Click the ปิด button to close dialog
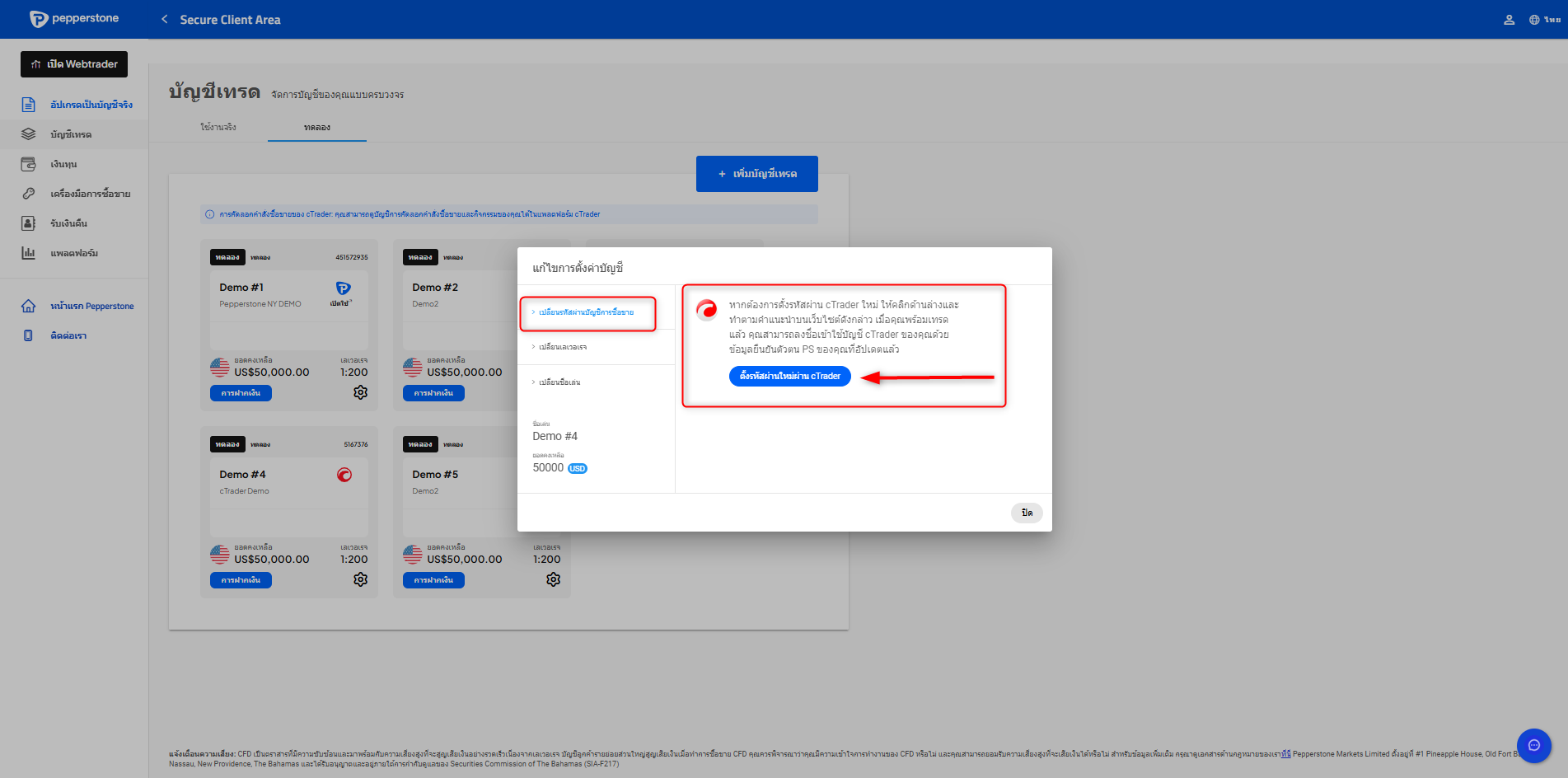This screenshot has width=1568, height=778. (1027, 513)
